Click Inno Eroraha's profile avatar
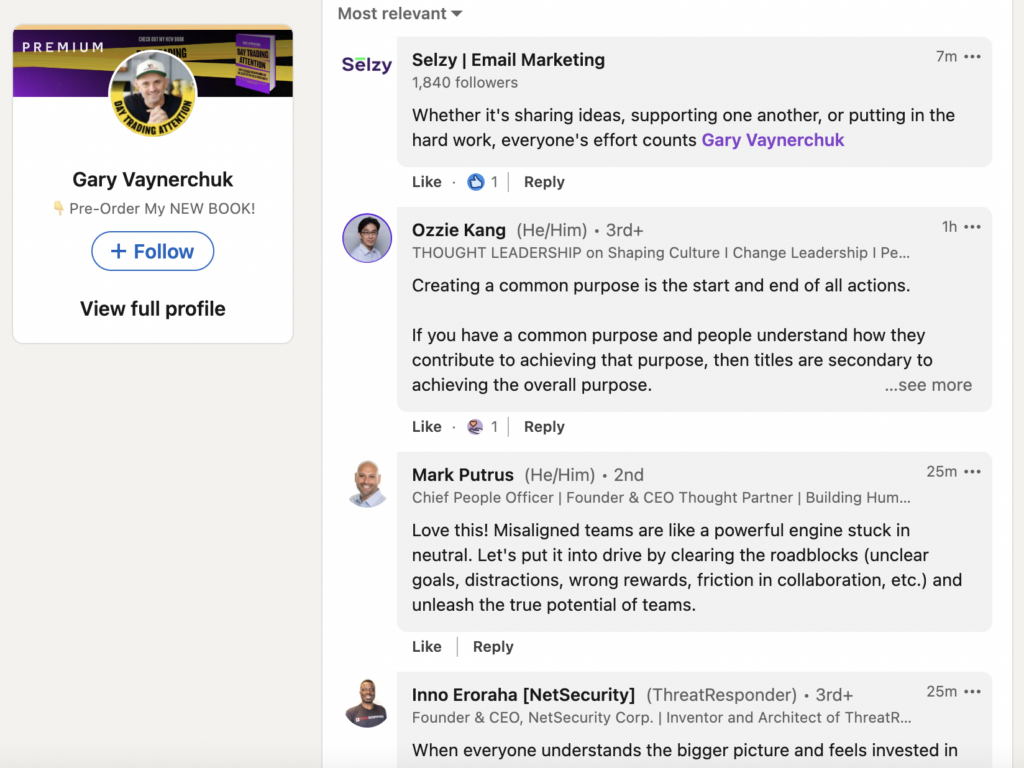 (366, 704)
